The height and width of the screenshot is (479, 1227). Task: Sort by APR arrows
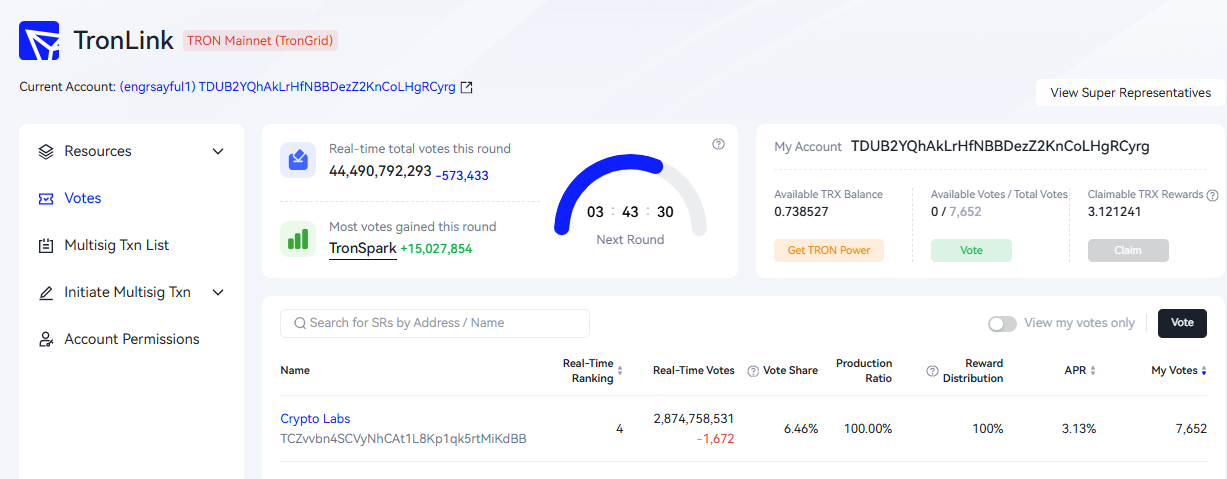coord(1092,371)
